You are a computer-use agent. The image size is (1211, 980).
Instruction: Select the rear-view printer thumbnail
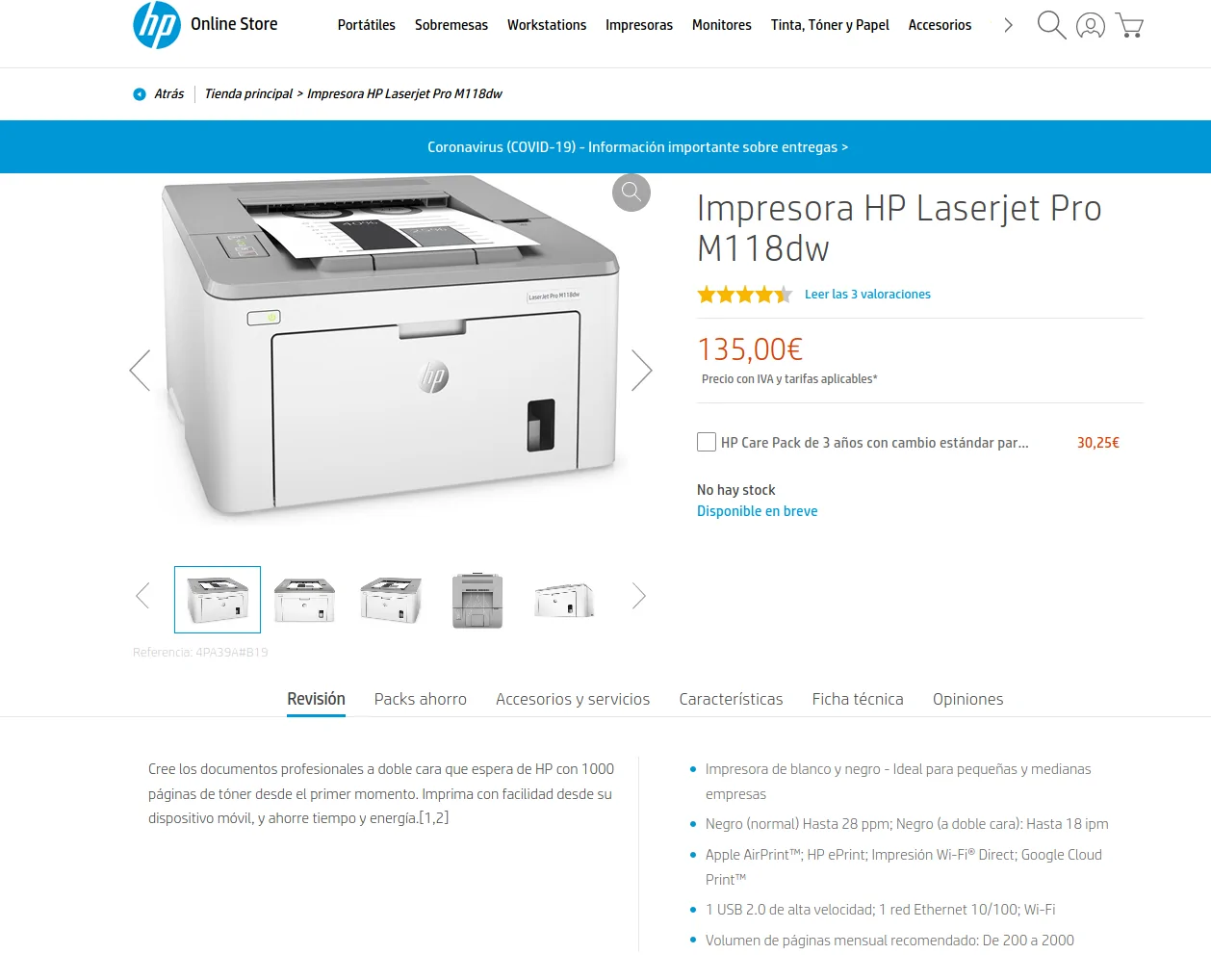pyautogui.click(x=477, y=600)
